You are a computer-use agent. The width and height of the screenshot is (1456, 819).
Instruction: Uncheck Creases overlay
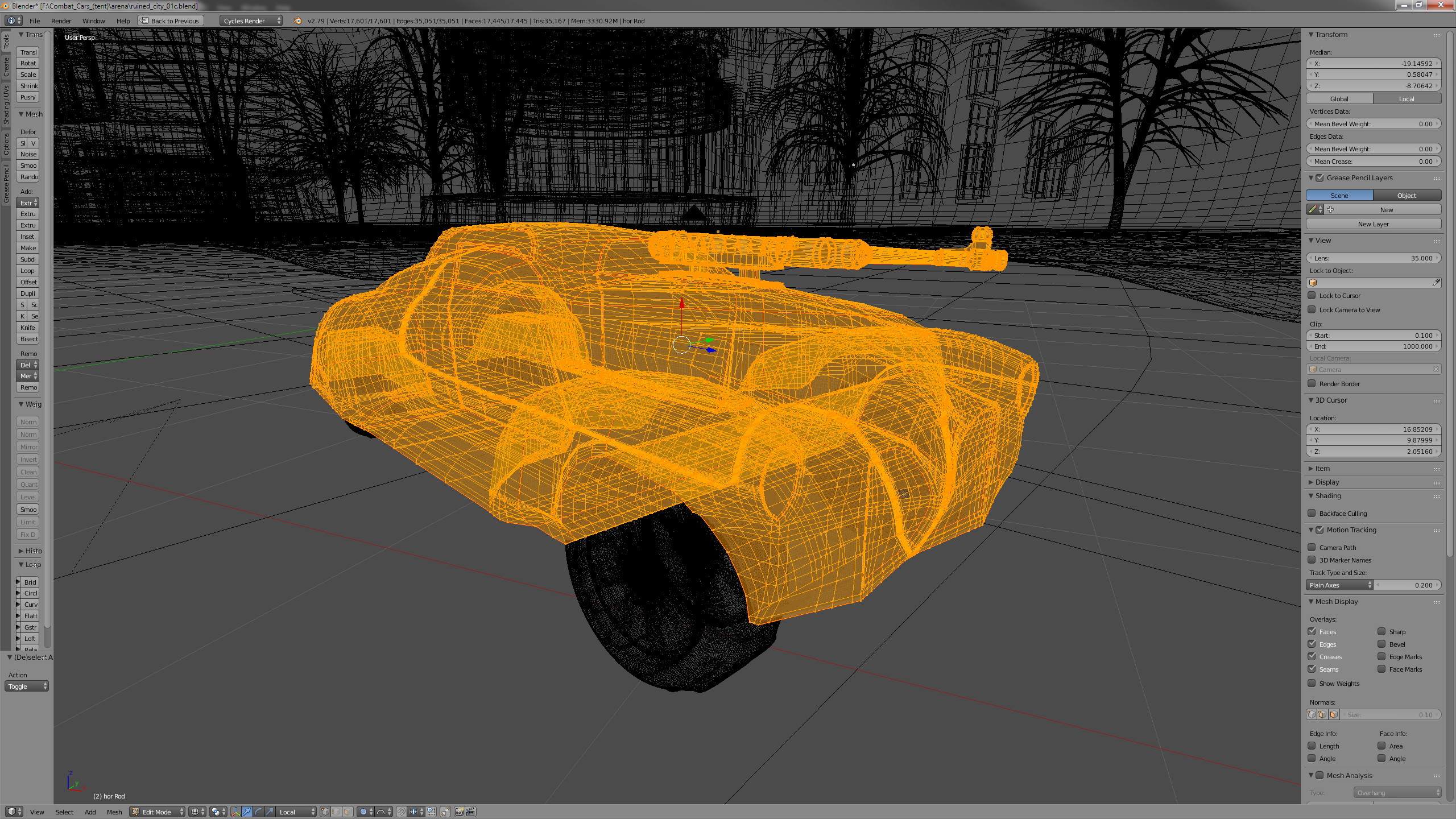(1312, 656)
